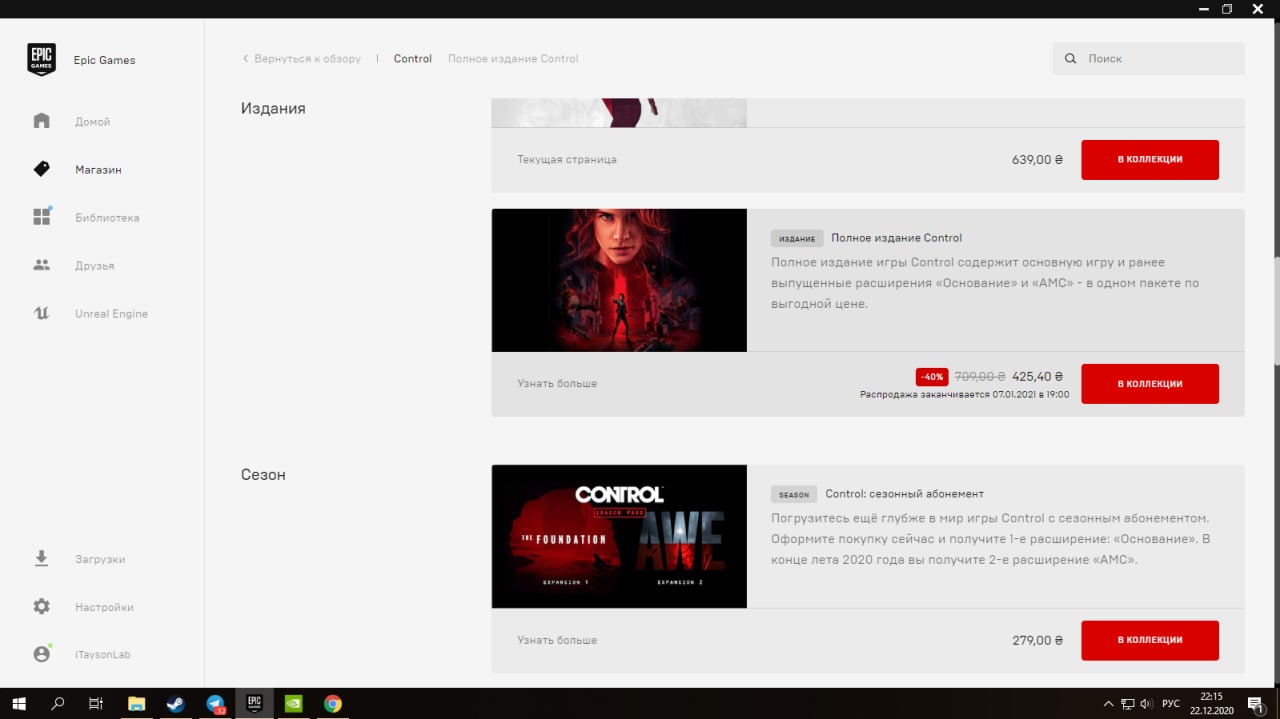Select the Магазин store tag icon

(41, 169)
